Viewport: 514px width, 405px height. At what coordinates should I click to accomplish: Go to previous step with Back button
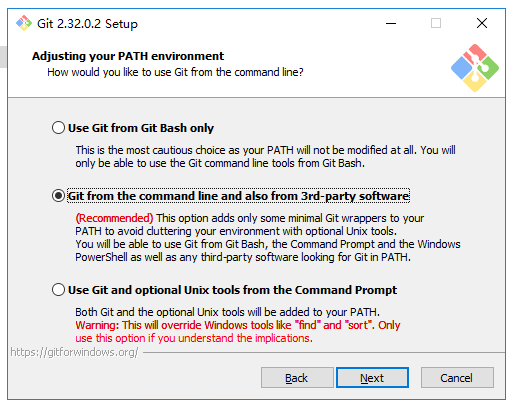297,378
